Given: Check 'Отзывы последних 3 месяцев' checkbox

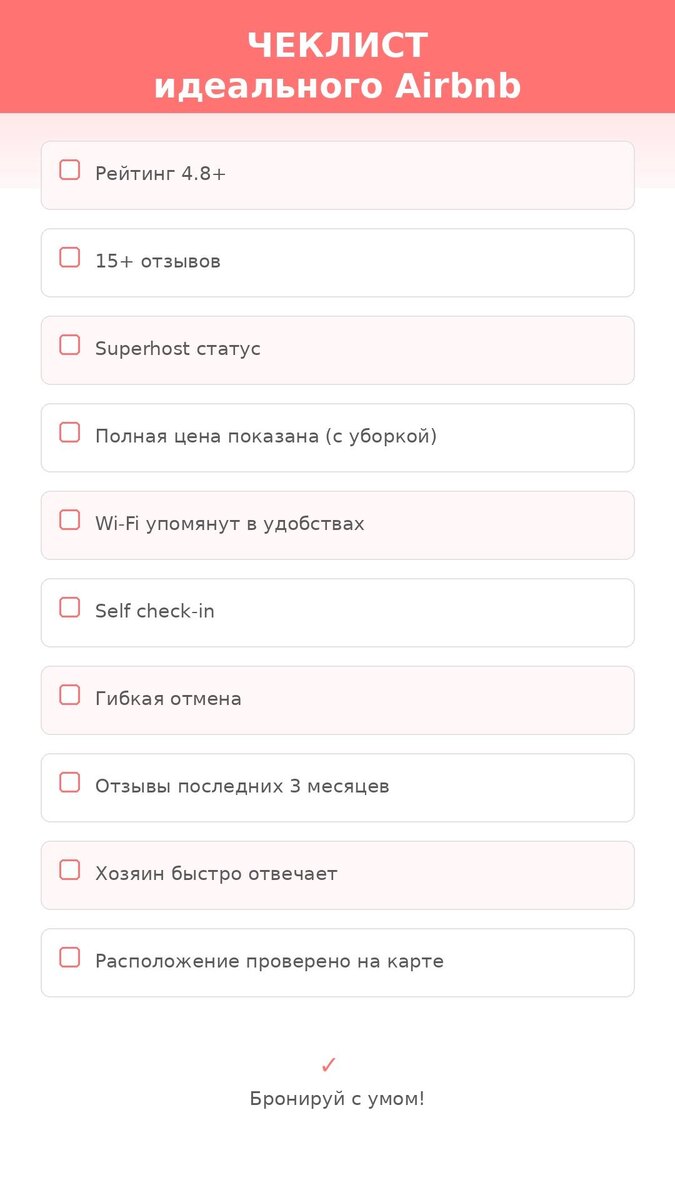Looking at the screenshot, I should (x=69, y=783).
